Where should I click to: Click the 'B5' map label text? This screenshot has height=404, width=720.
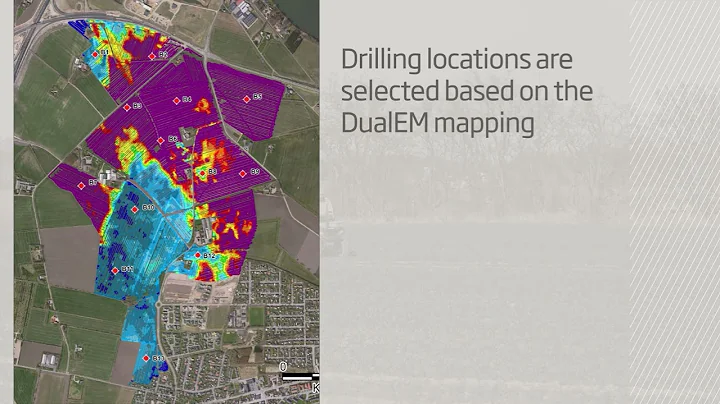point(257,96)
